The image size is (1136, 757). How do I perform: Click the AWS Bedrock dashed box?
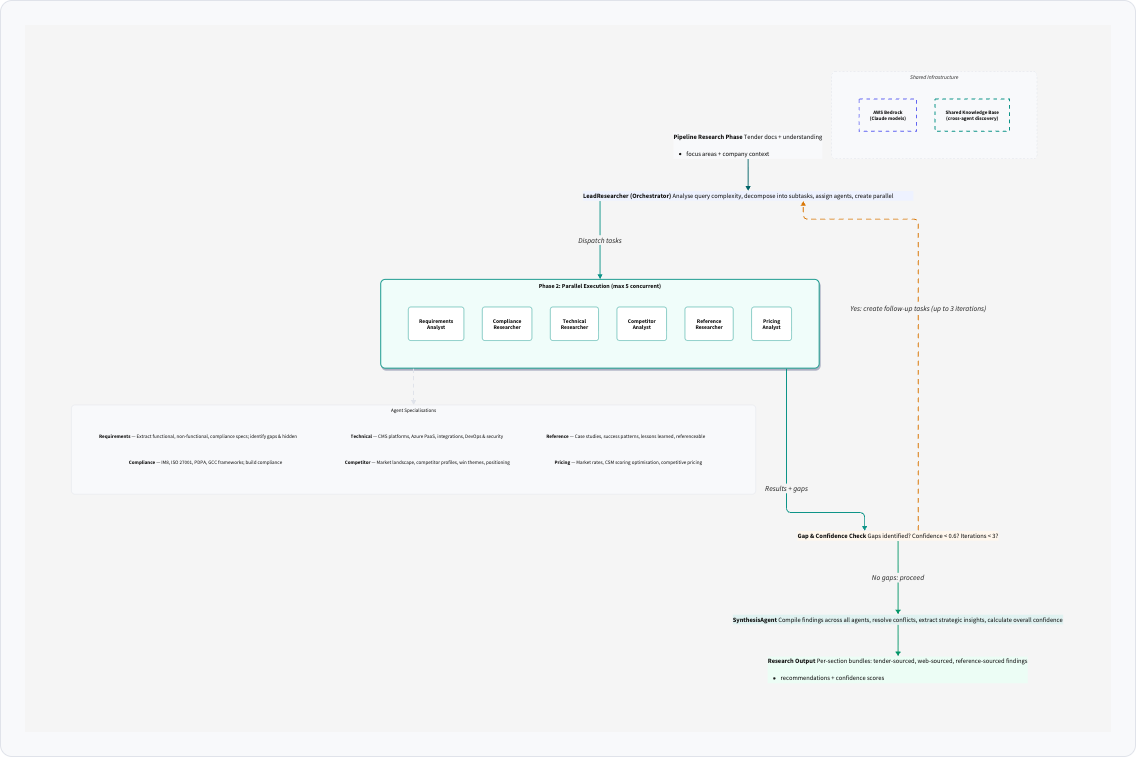pyautogui.click(x=888, y=115)
